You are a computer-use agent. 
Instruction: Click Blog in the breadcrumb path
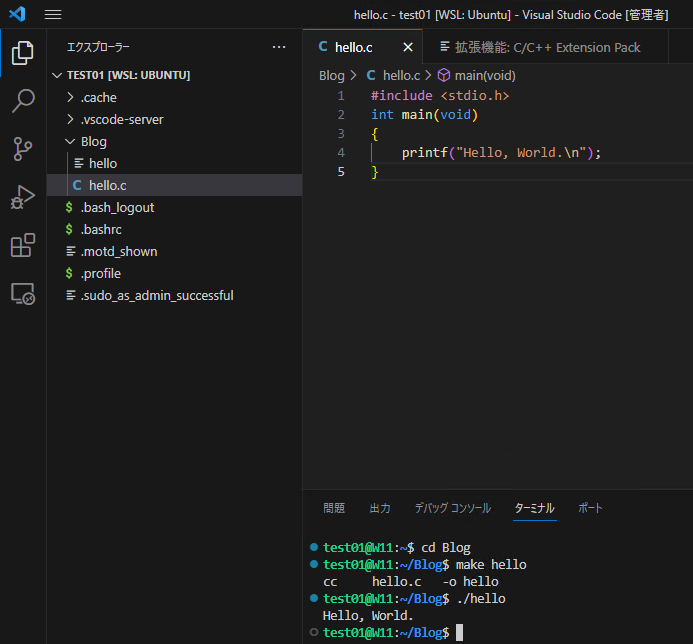tap(331, 76)
